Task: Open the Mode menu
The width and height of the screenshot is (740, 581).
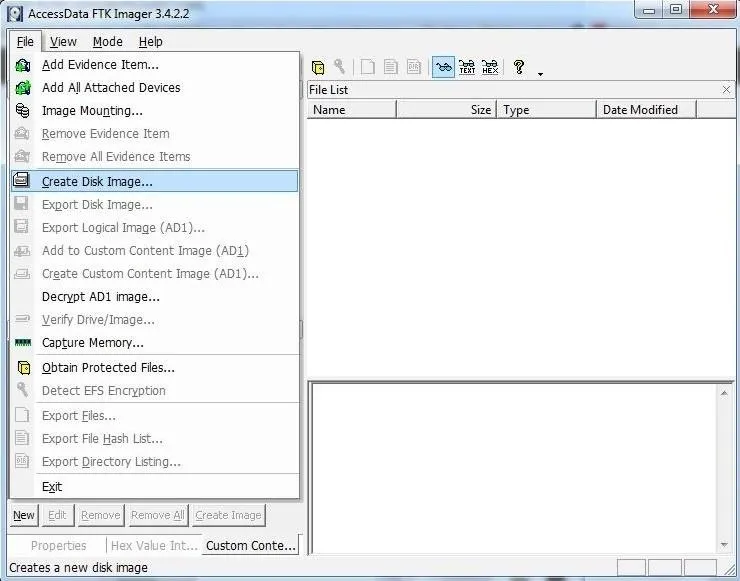Action: coord(108,42)
